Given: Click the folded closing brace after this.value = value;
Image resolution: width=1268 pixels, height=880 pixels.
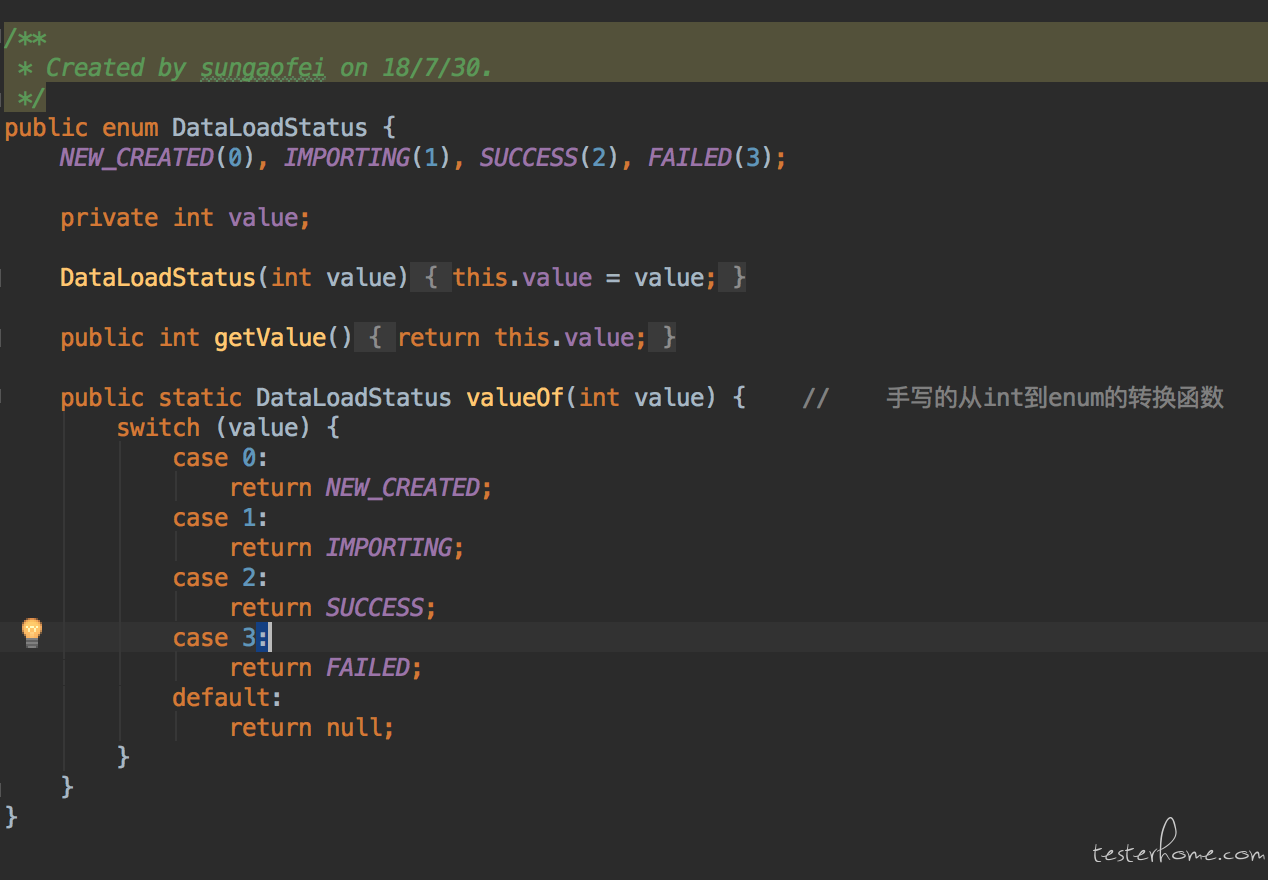Looking at the screenshot, I should pyautogui.click(x=738, y=277).
